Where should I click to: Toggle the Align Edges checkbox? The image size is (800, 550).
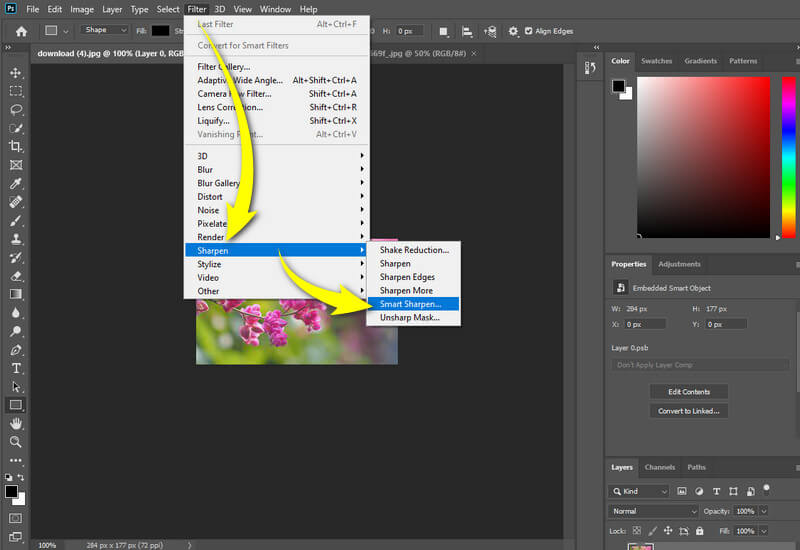point(529,31)
